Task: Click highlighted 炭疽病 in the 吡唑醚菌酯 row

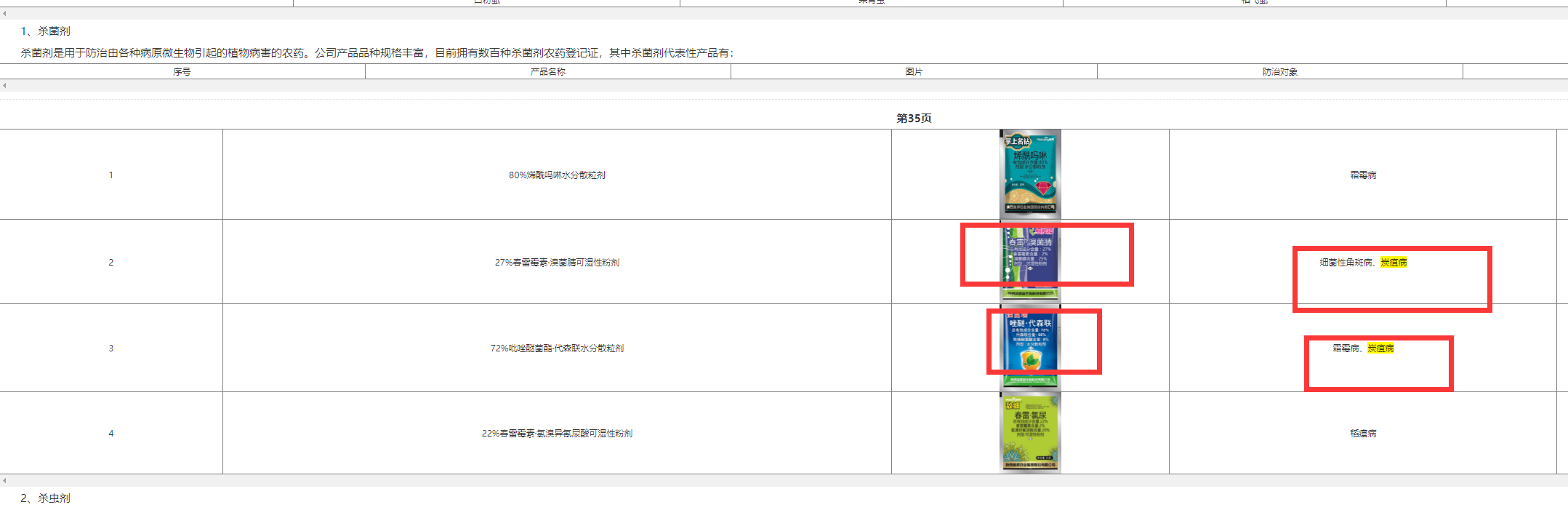Action: [1380, 348]
